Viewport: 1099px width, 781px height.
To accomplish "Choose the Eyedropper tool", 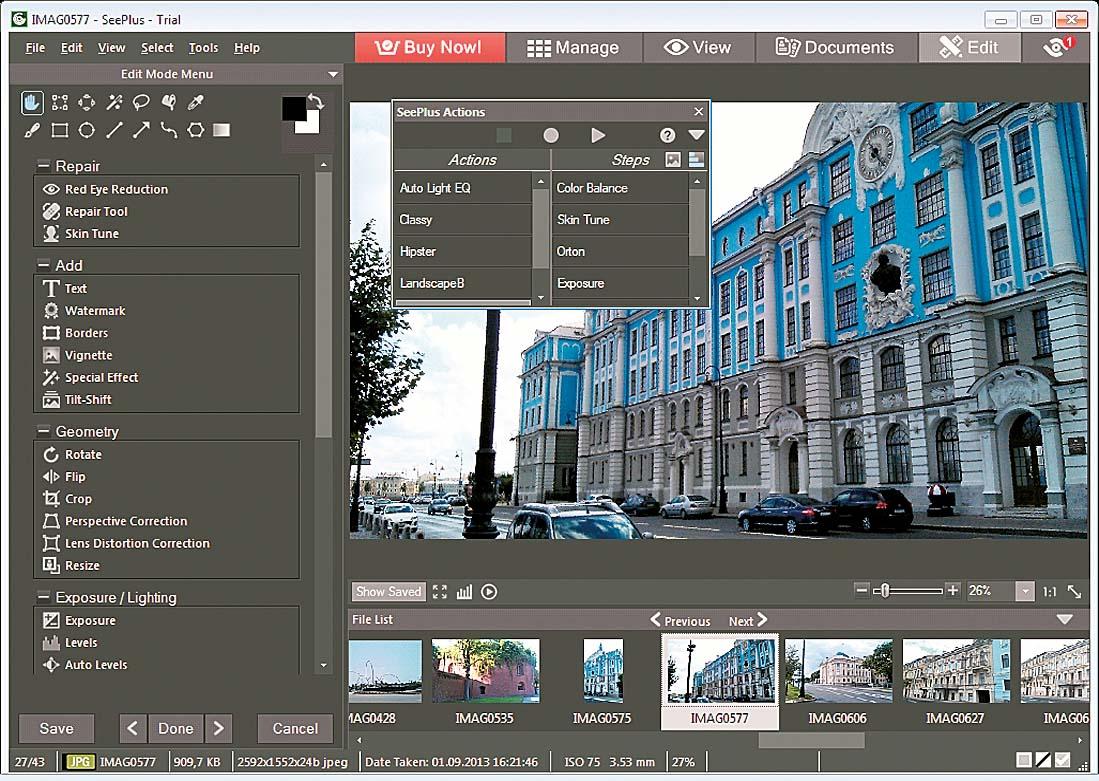I will [196, 102].
